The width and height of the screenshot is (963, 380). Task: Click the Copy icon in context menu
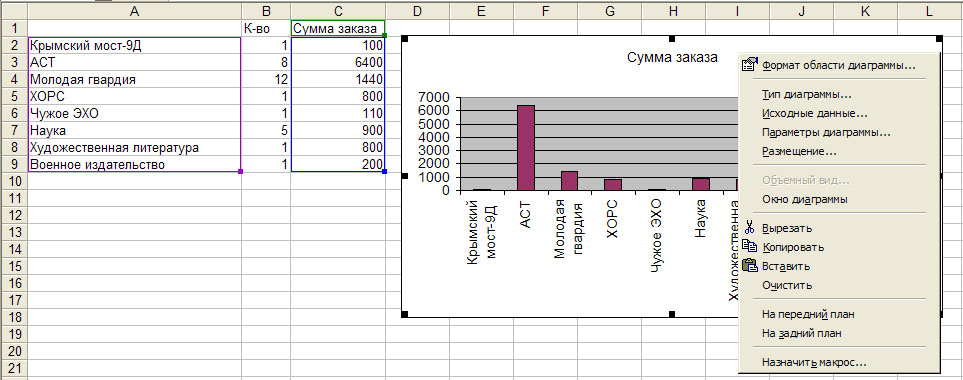(x=749, y=247)
